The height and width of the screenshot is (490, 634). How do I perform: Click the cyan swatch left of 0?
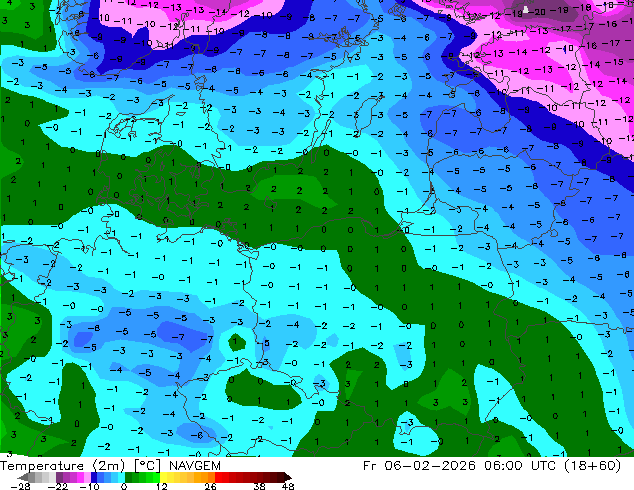(121, 477)
